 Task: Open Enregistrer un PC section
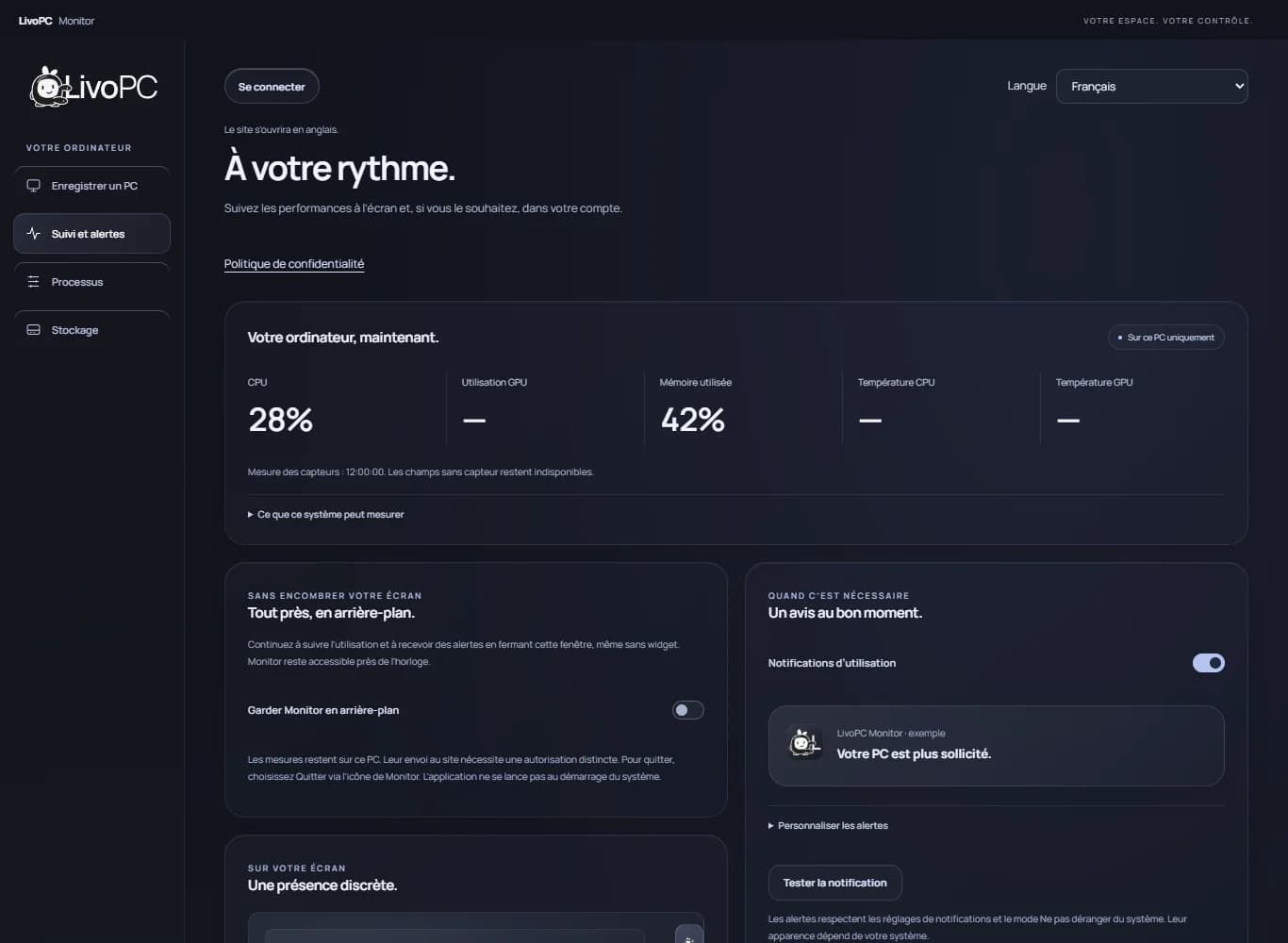click(x=91, y=186)
